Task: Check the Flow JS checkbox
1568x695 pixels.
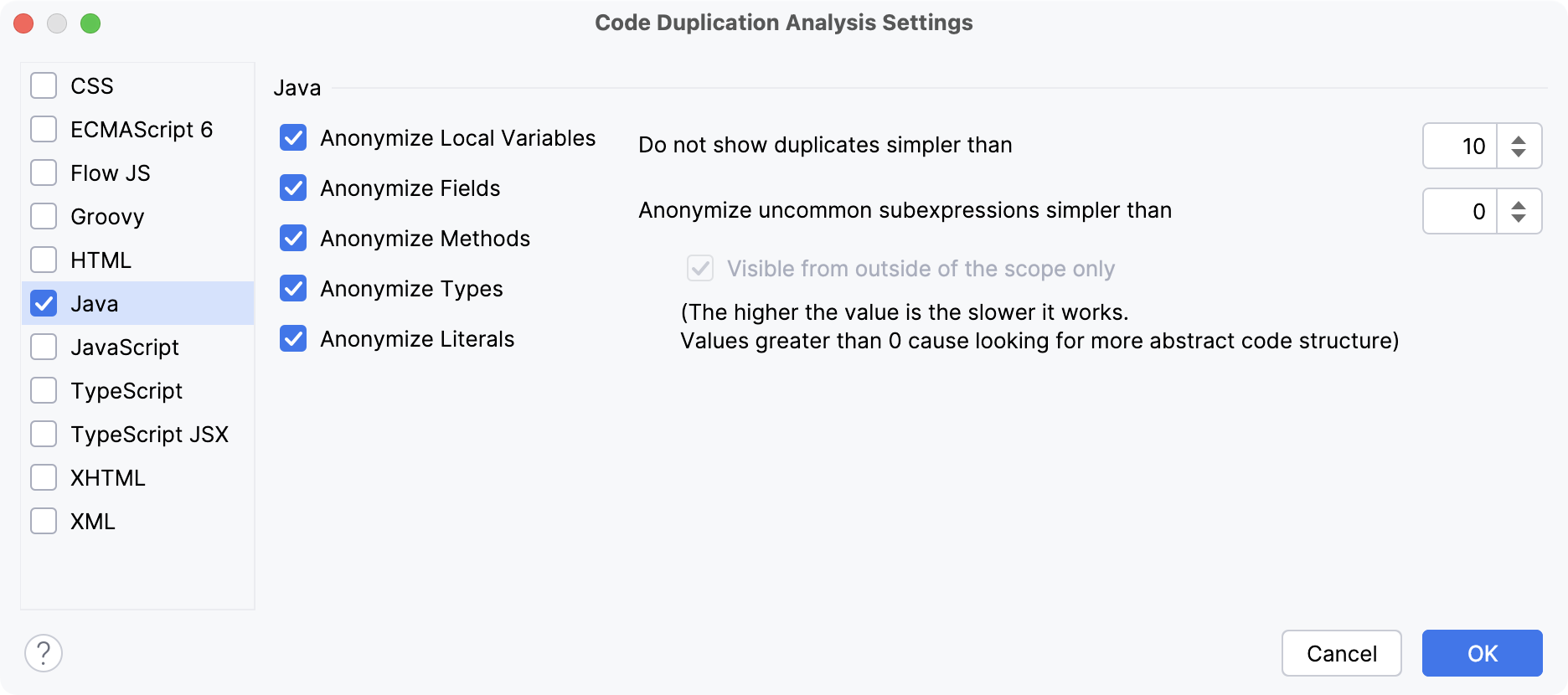Action: point(43,172)
